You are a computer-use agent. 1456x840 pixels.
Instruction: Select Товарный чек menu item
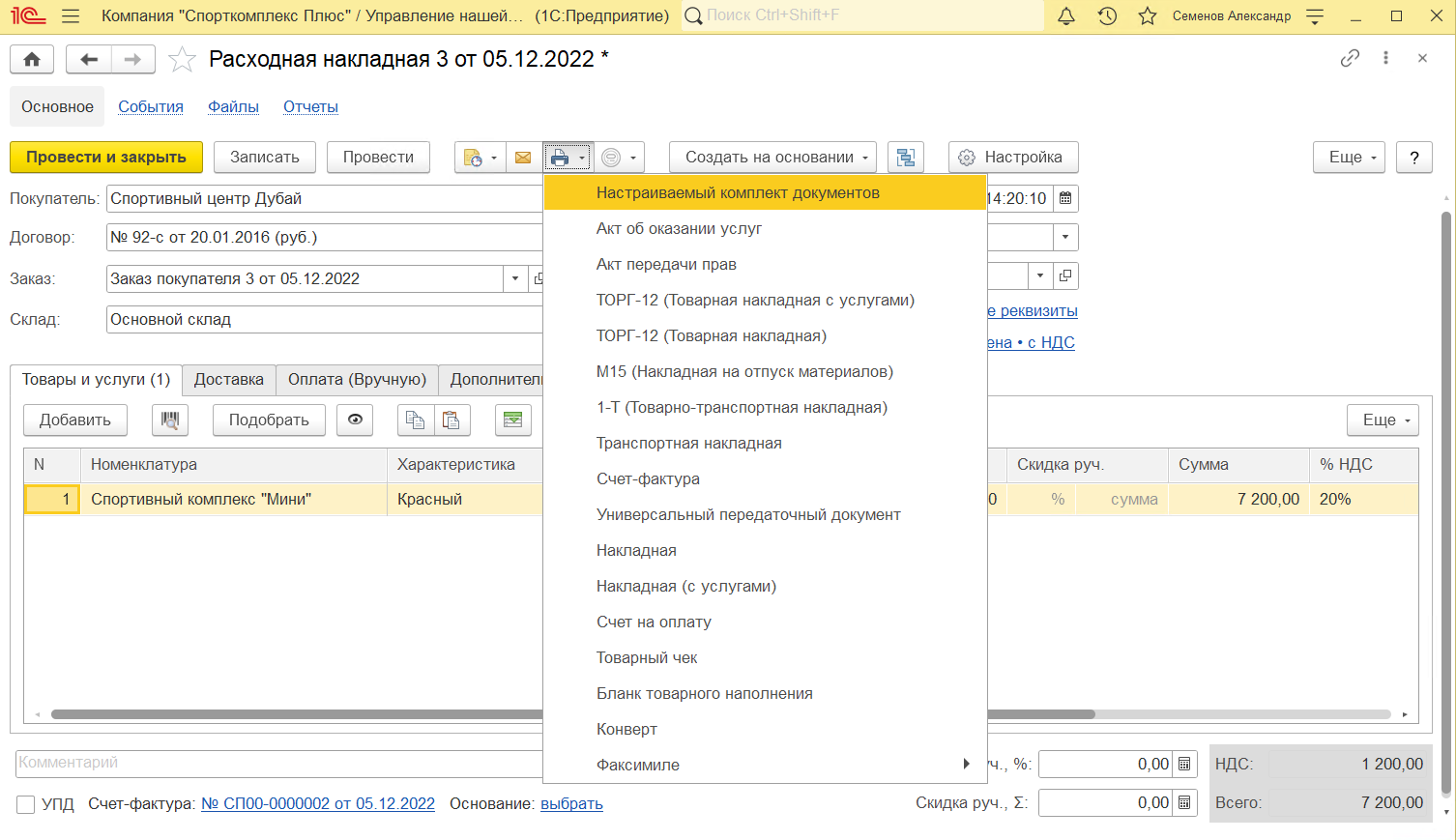765,658
